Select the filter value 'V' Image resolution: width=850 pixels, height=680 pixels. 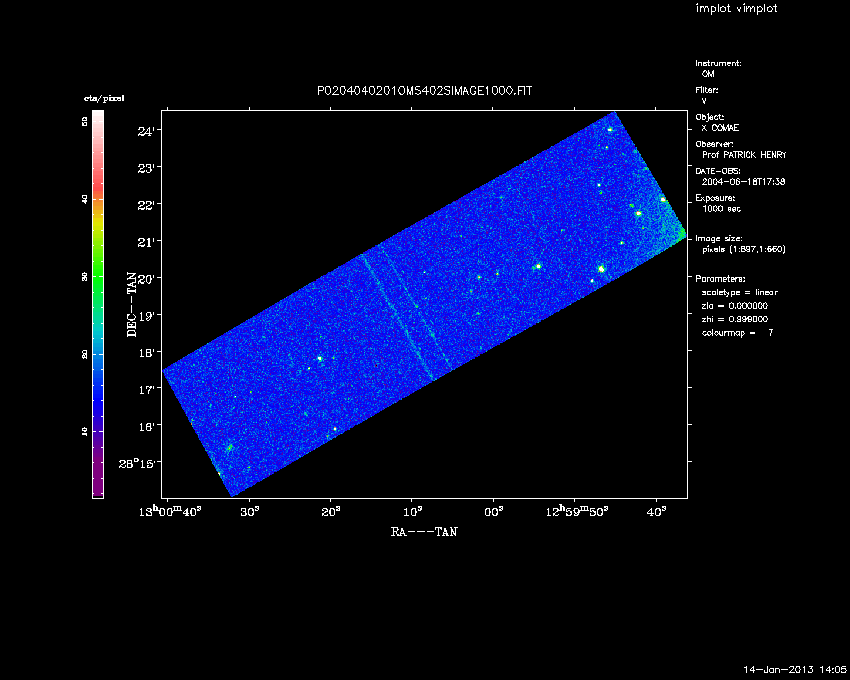pos(704,101)
